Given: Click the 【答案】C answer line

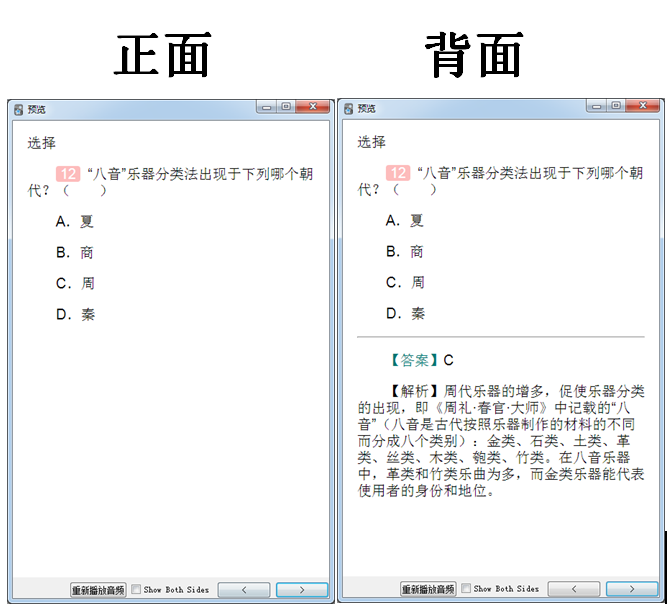Looking at the screenshot, I should pyautogui.click(x=422, y=361).
